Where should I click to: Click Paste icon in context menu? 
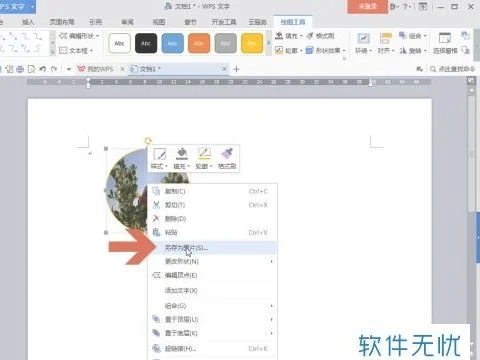[156, 232]
